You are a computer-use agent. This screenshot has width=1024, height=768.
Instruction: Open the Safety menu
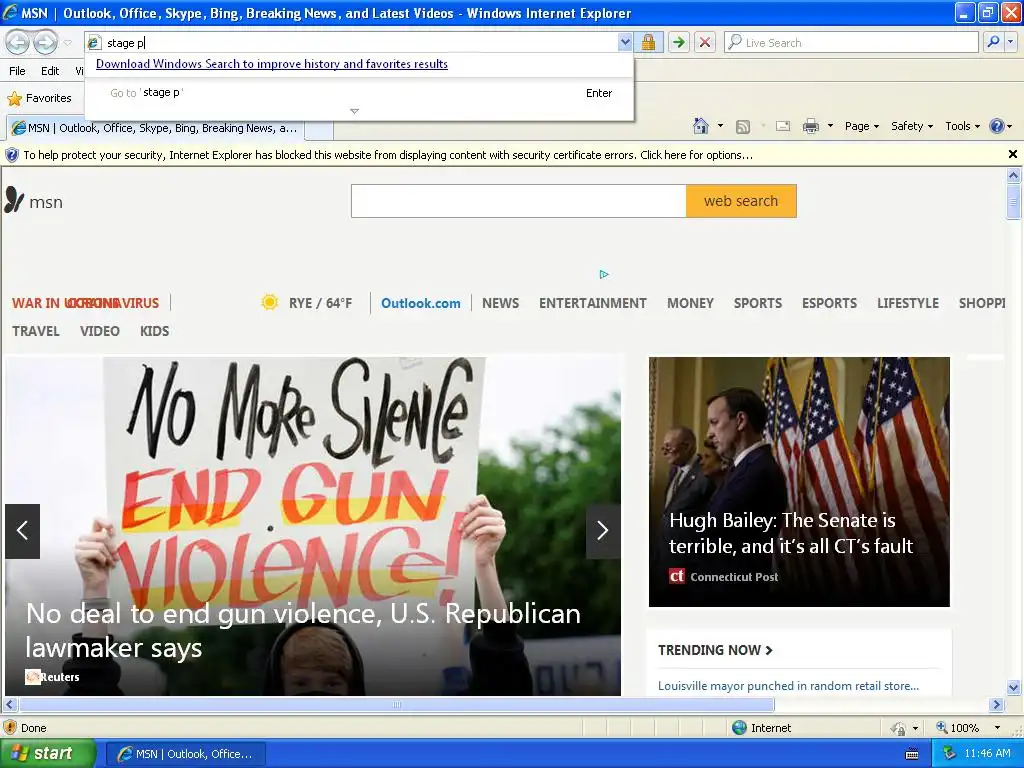click(912, 126)
